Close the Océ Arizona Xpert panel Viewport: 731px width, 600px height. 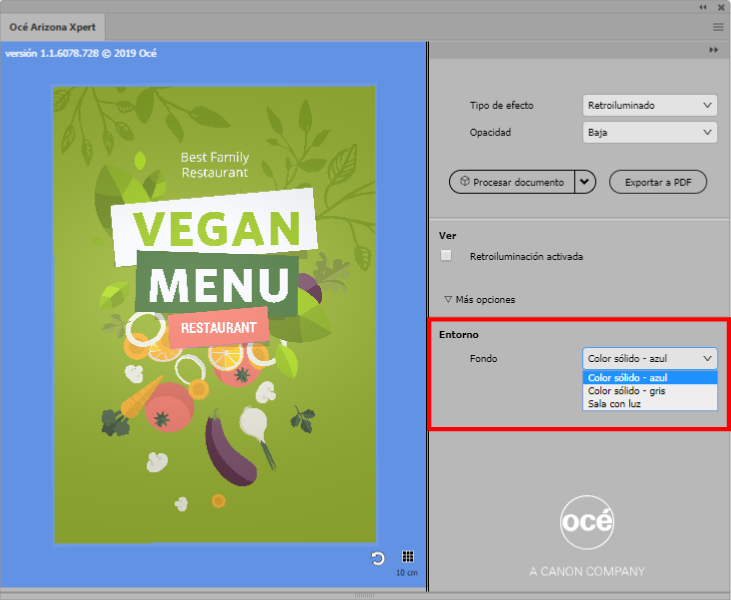click(721, 7)
